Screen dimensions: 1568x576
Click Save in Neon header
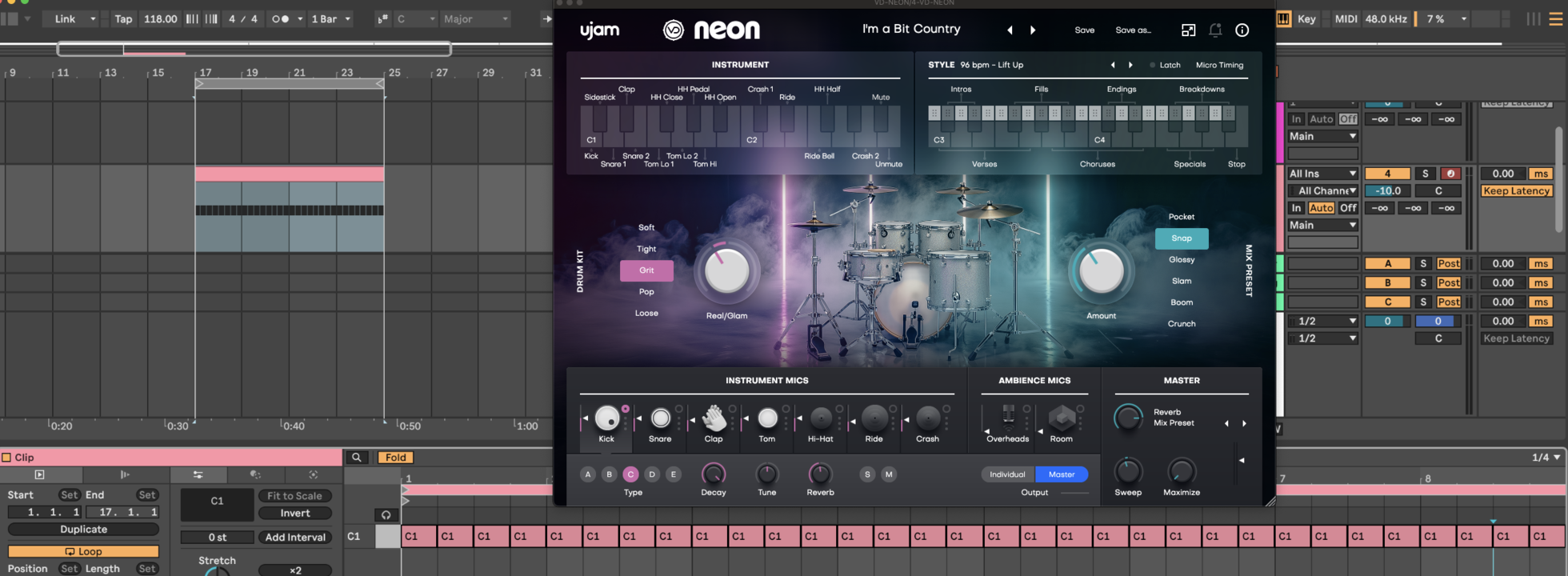point(1085,30)
